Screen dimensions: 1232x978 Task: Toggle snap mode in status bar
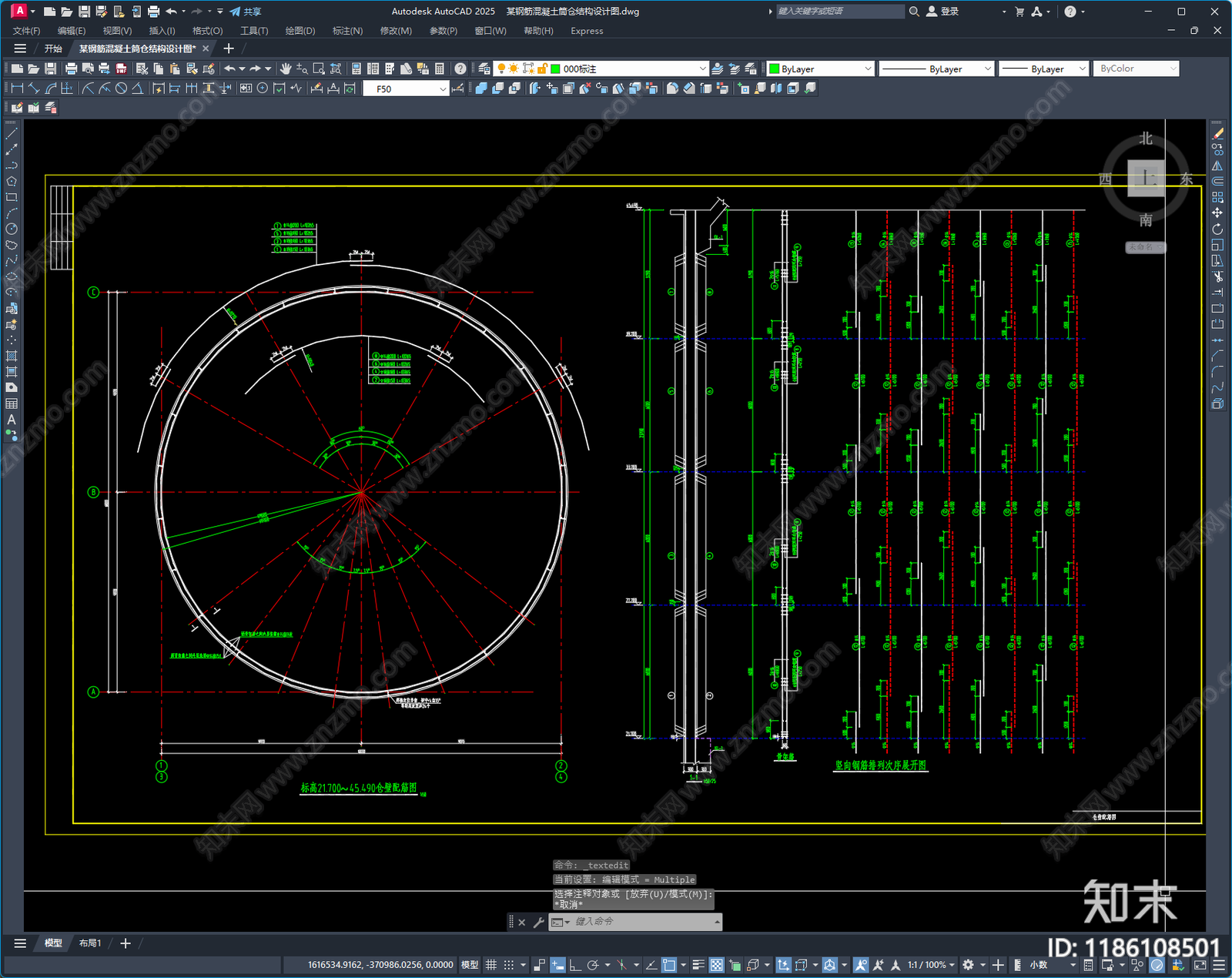point(508,965)
